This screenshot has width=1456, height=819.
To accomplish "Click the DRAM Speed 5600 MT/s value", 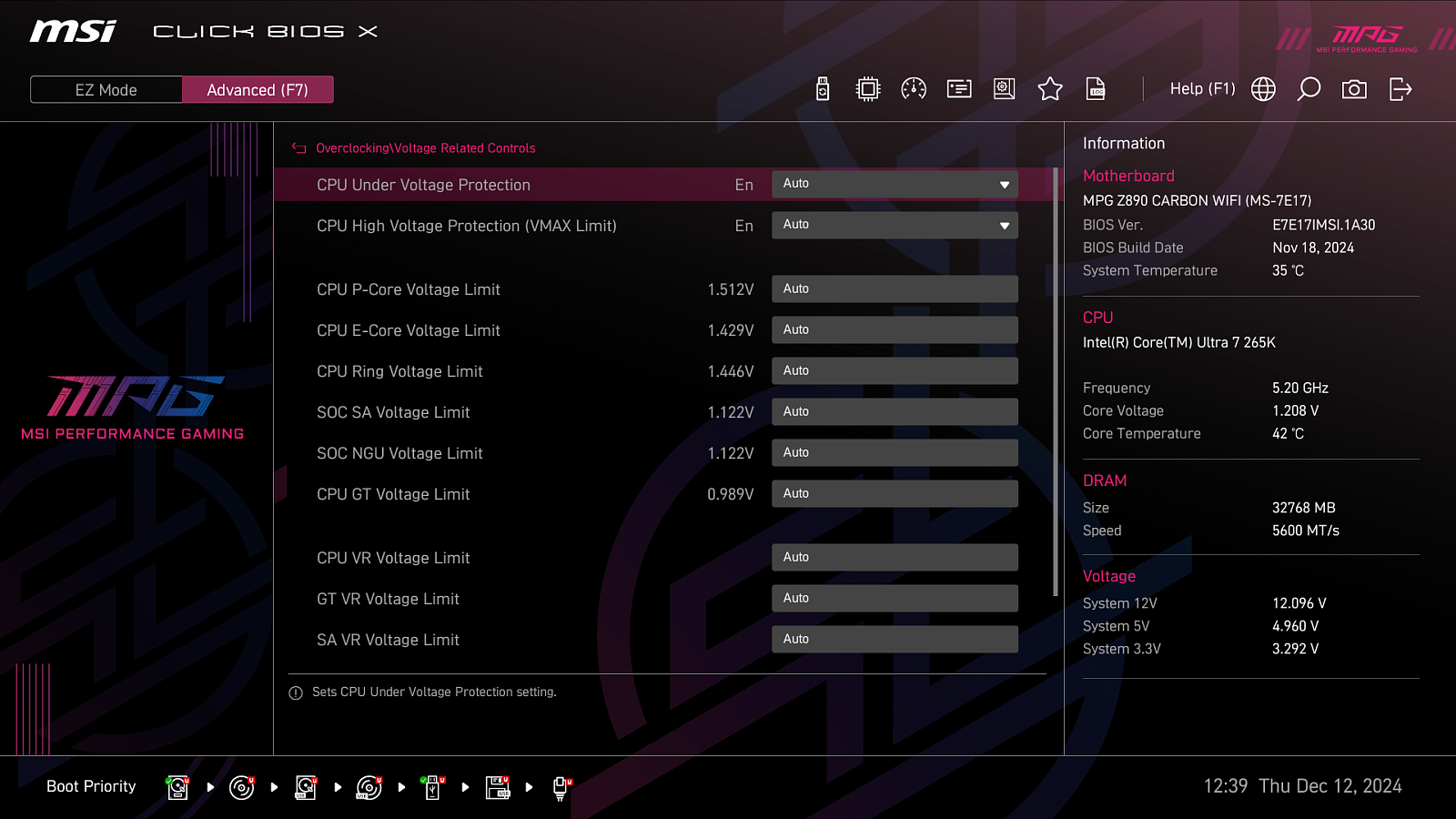I will (x=1306, y=531).
